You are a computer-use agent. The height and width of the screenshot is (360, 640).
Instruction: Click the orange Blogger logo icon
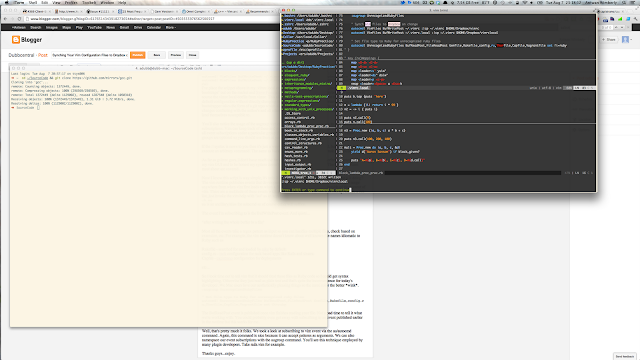[16, 40]
